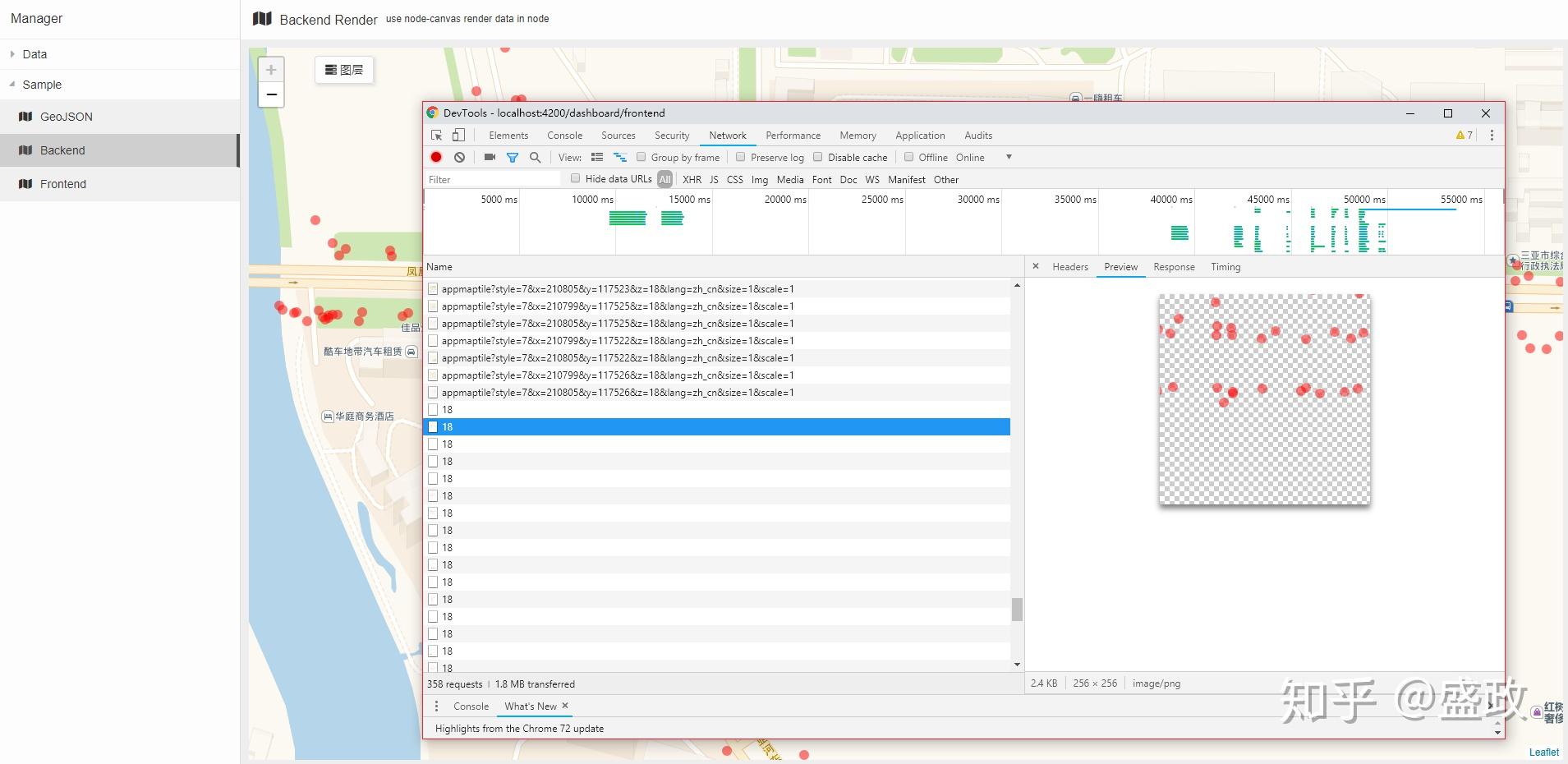Expand the Data section in Manager sidebar
Viewport: 1568px width, 764px height.
click(x=11, y=53)
